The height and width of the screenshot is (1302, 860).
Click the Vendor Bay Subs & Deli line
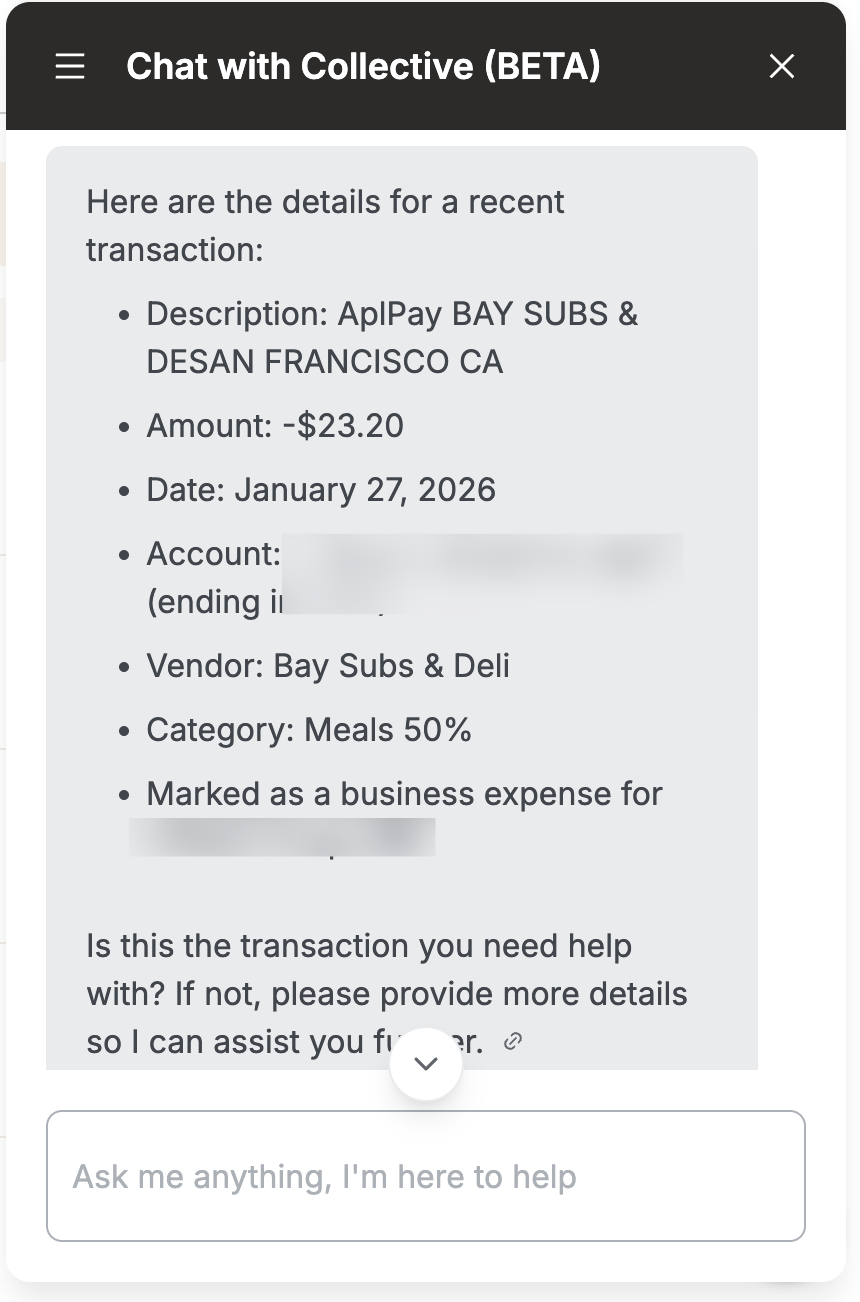click(328, 666)
